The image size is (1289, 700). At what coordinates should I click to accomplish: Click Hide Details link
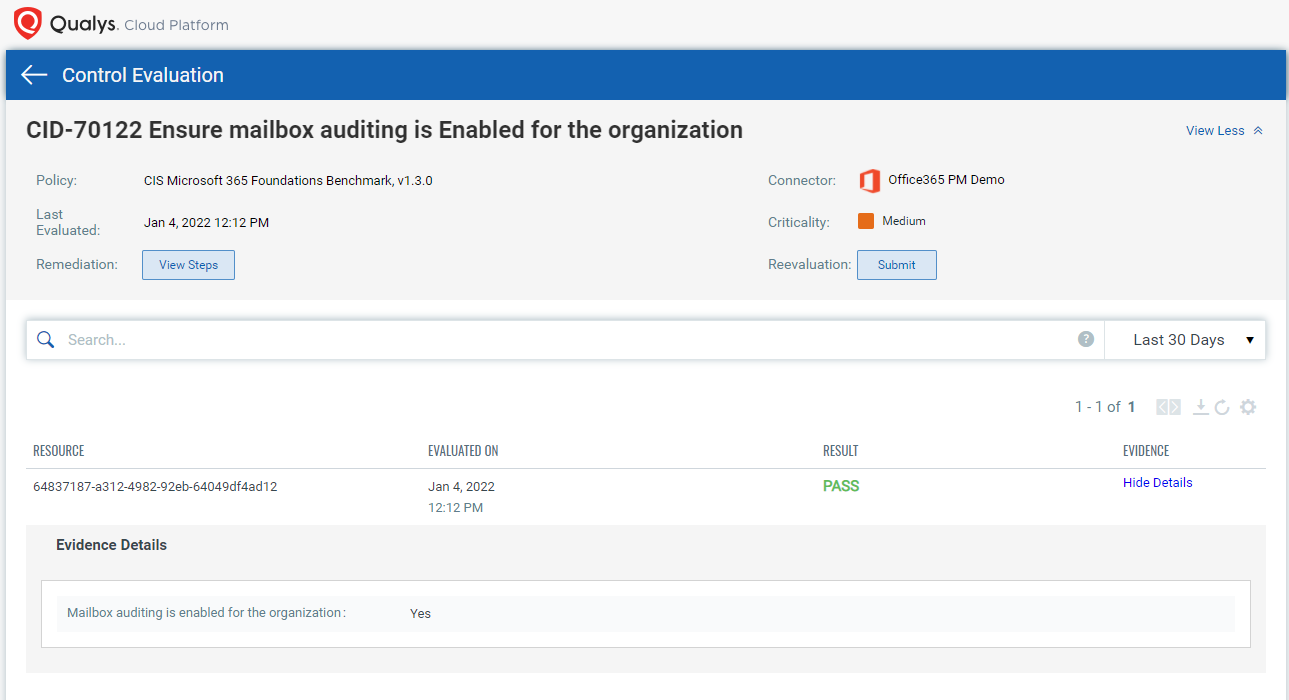(1158, 482)
